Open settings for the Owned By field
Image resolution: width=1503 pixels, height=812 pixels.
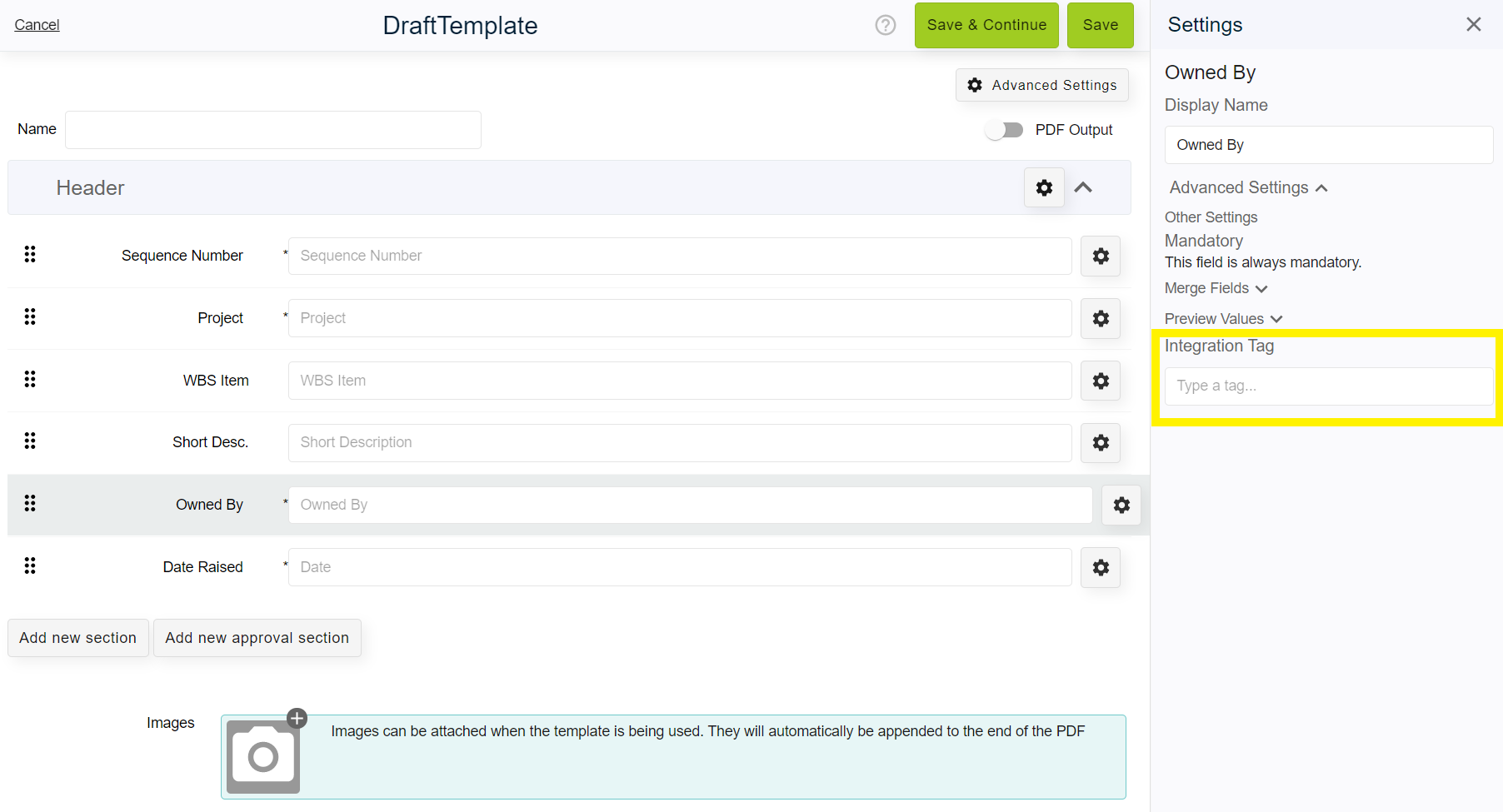pyautogui.click(x=1121, y=505)
